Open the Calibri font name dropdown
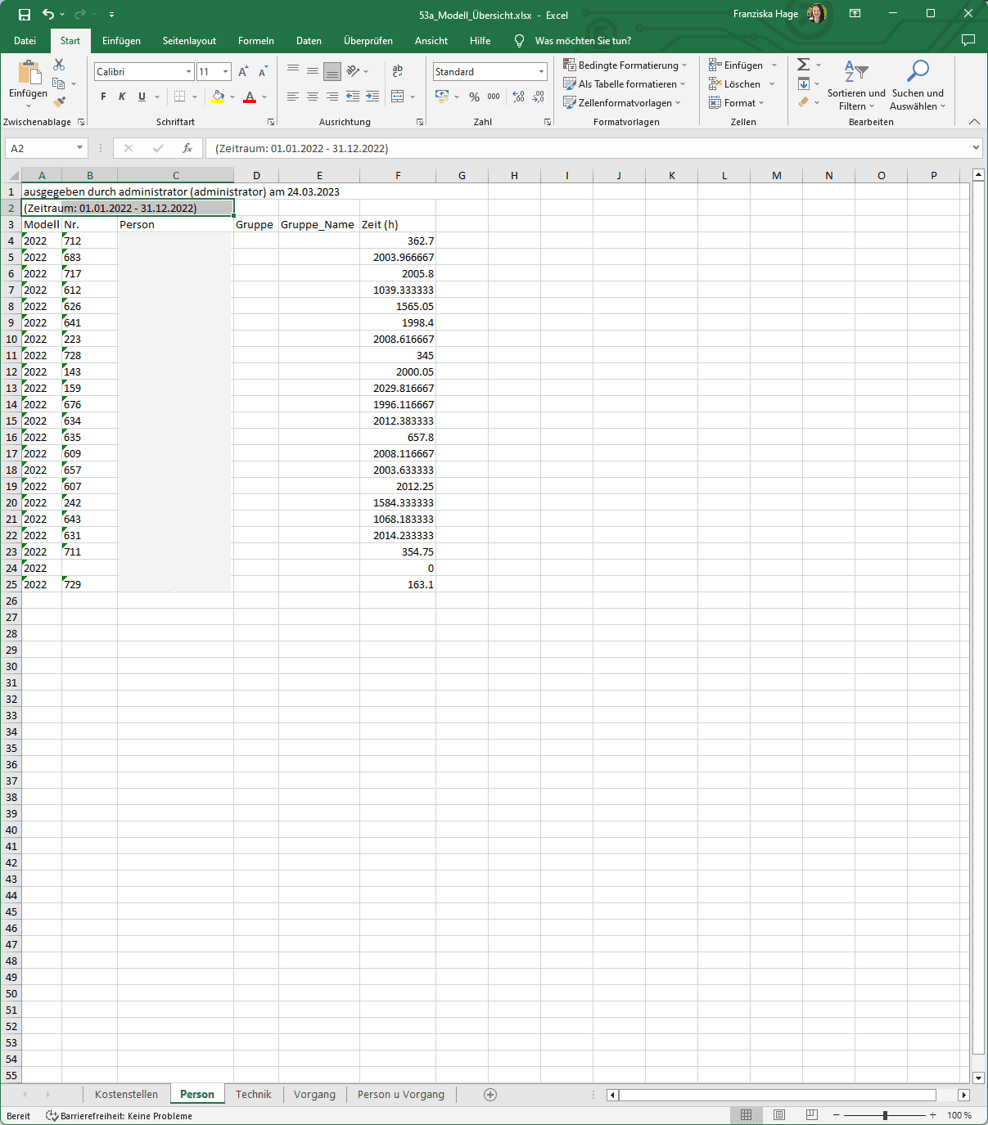The width and height of the screenshot is (988, 1125). tap(188, 72)
